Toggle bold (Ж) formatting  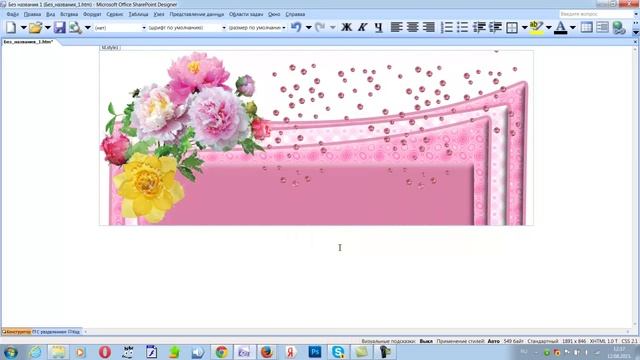(346, 28)
